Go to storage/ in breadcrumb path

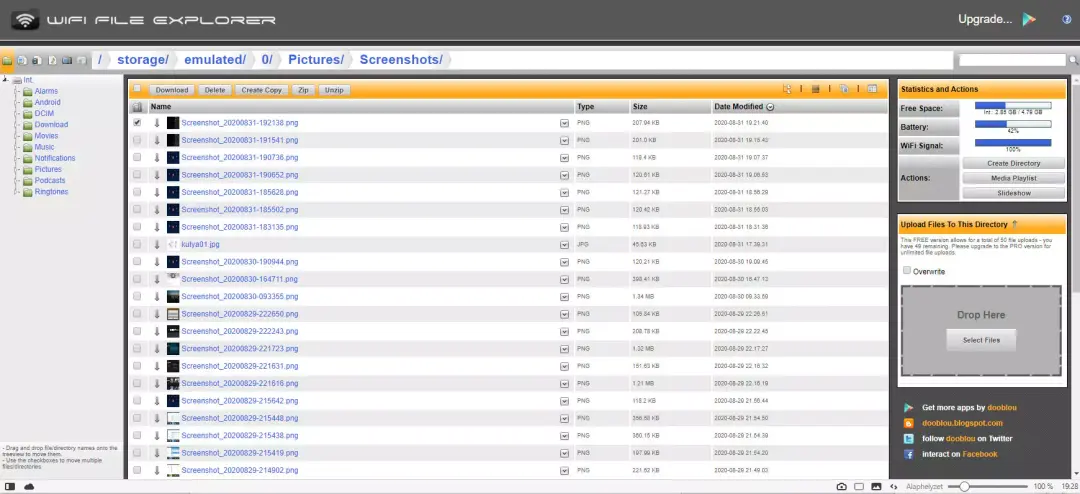coord(143,60)
